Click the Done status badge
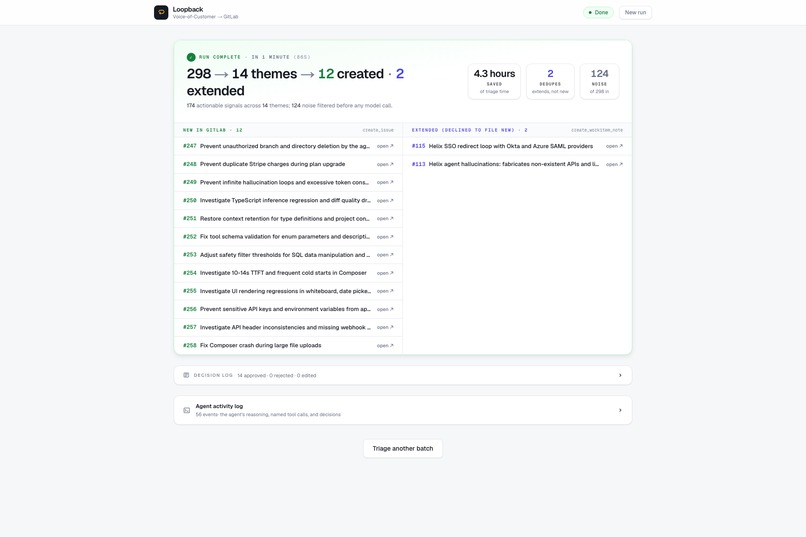 pyautogui.click(x=598, y=12)
